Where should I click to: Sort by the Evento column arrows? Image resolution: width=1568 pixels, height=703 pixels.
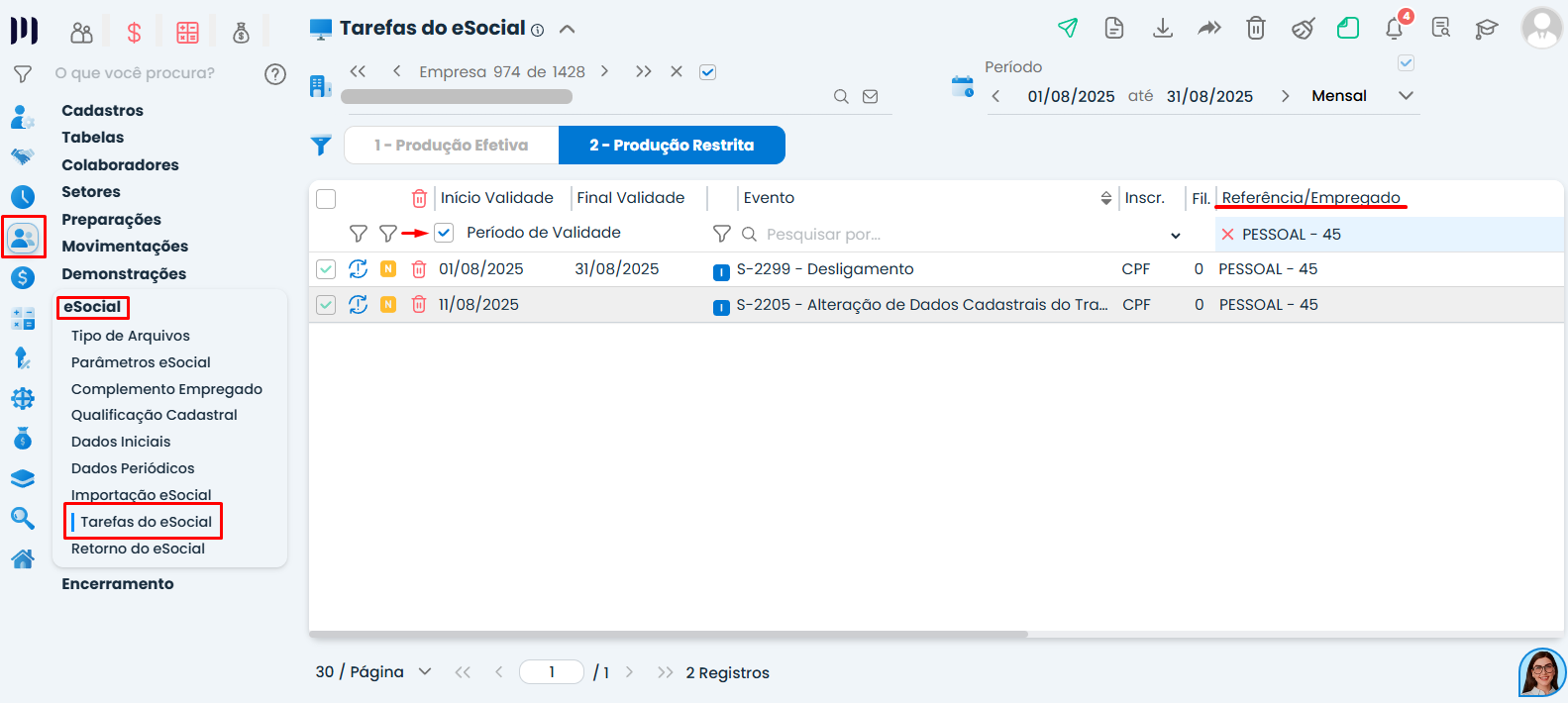(1106, 199)
